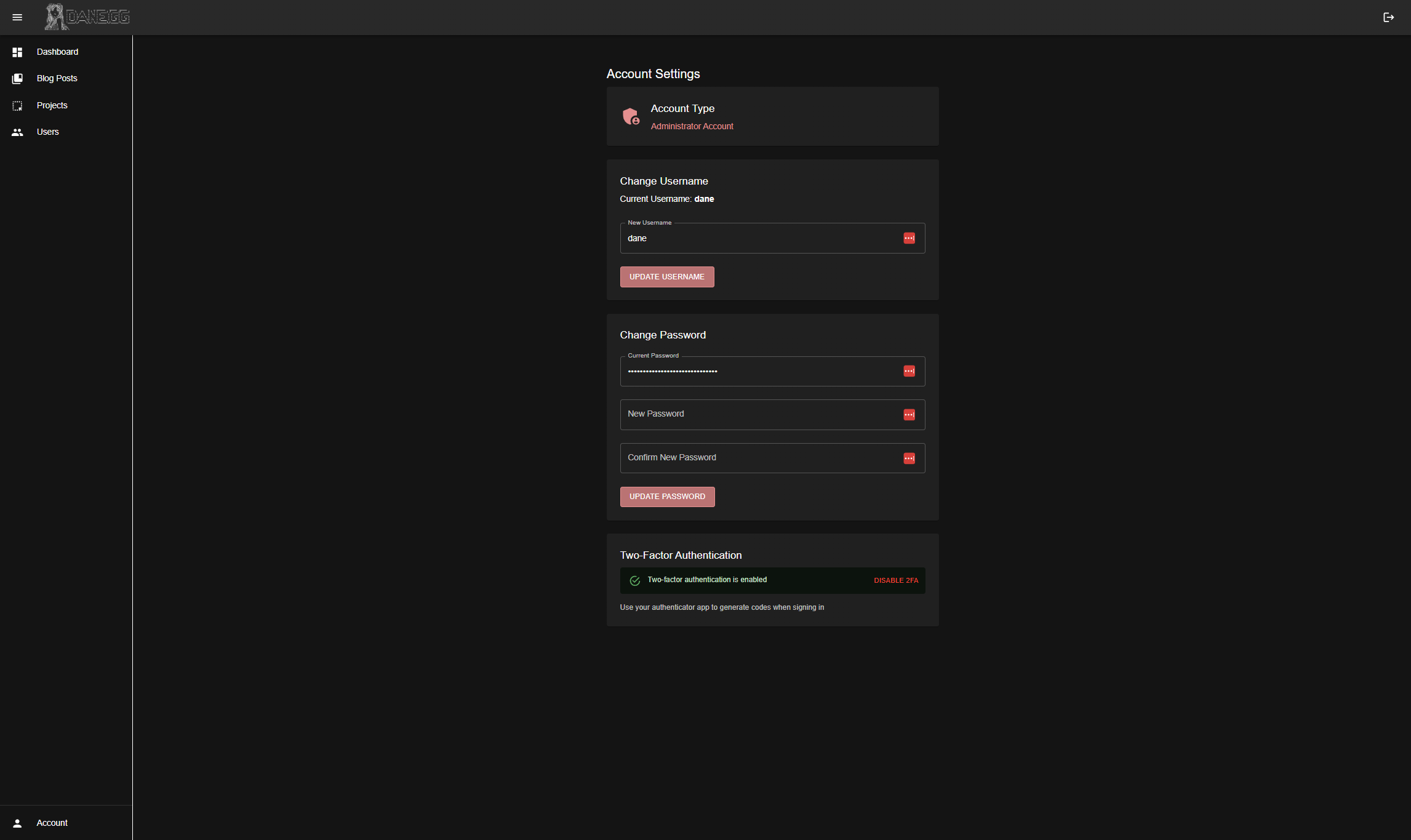Click password manager icon in New Password field
Screen dimensions: 1411x840
(909, 415)
